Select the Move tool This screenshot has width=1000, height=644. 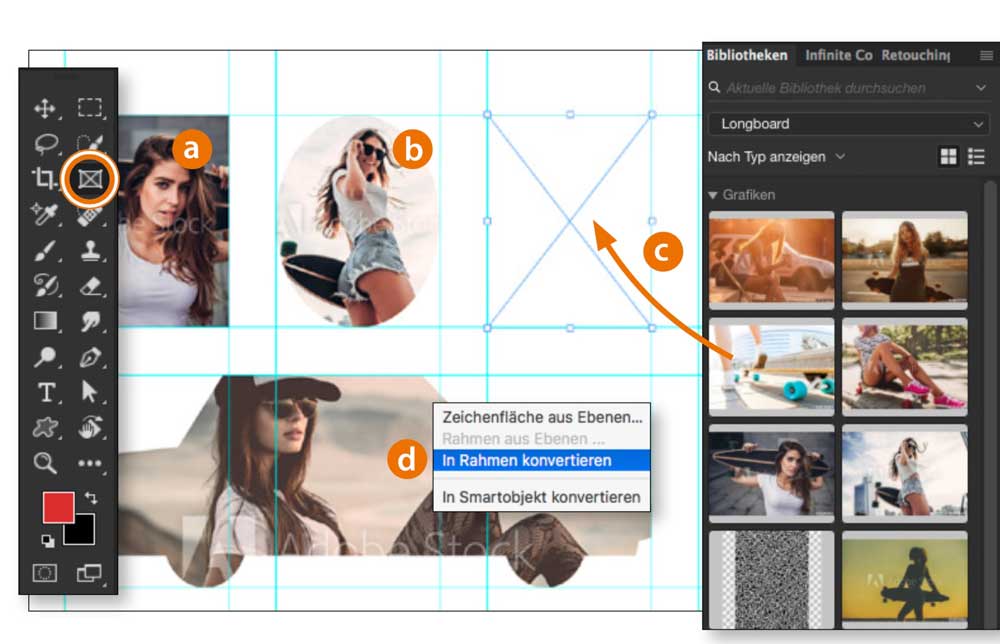tap(45, 108)
